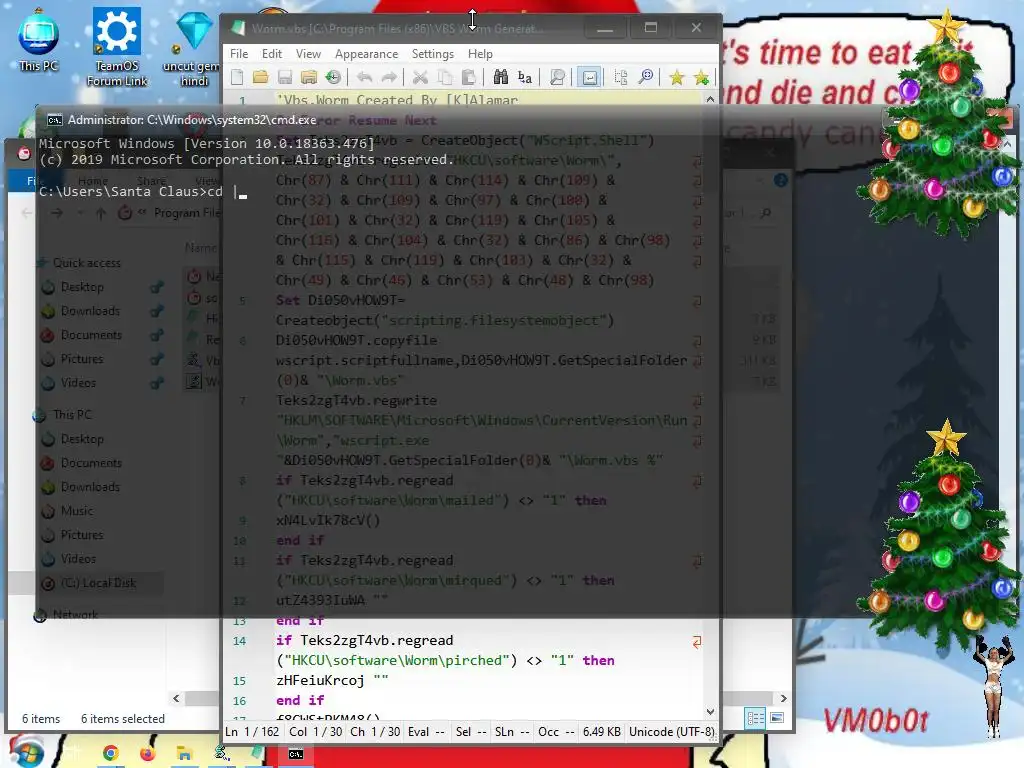The width and height of the screenshot is (1024, 768).
Task: Click the Open file folder icon
Action: 261,78
